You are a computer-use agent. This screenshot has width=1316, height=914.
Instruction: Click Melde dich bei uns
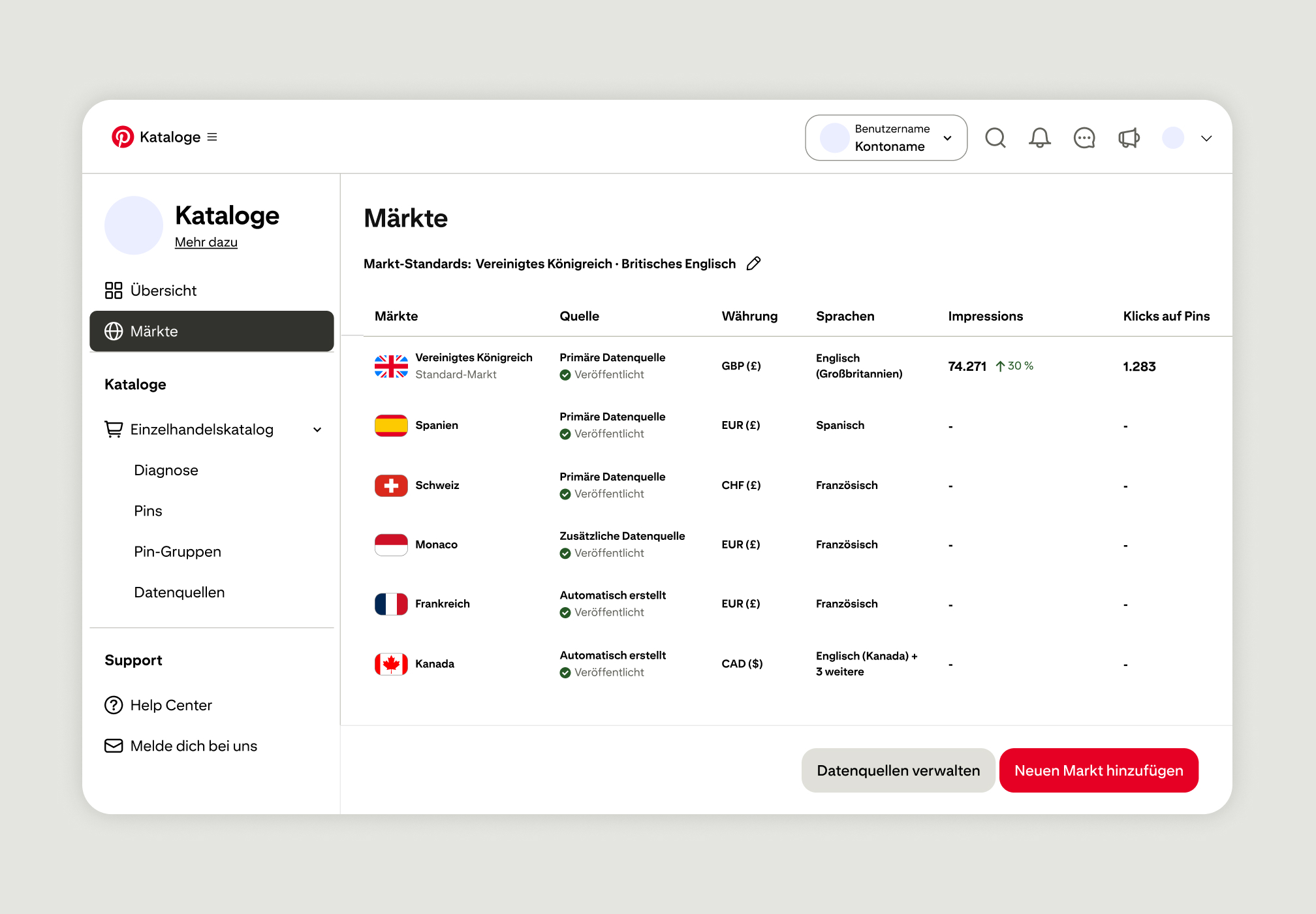[194, 746]
